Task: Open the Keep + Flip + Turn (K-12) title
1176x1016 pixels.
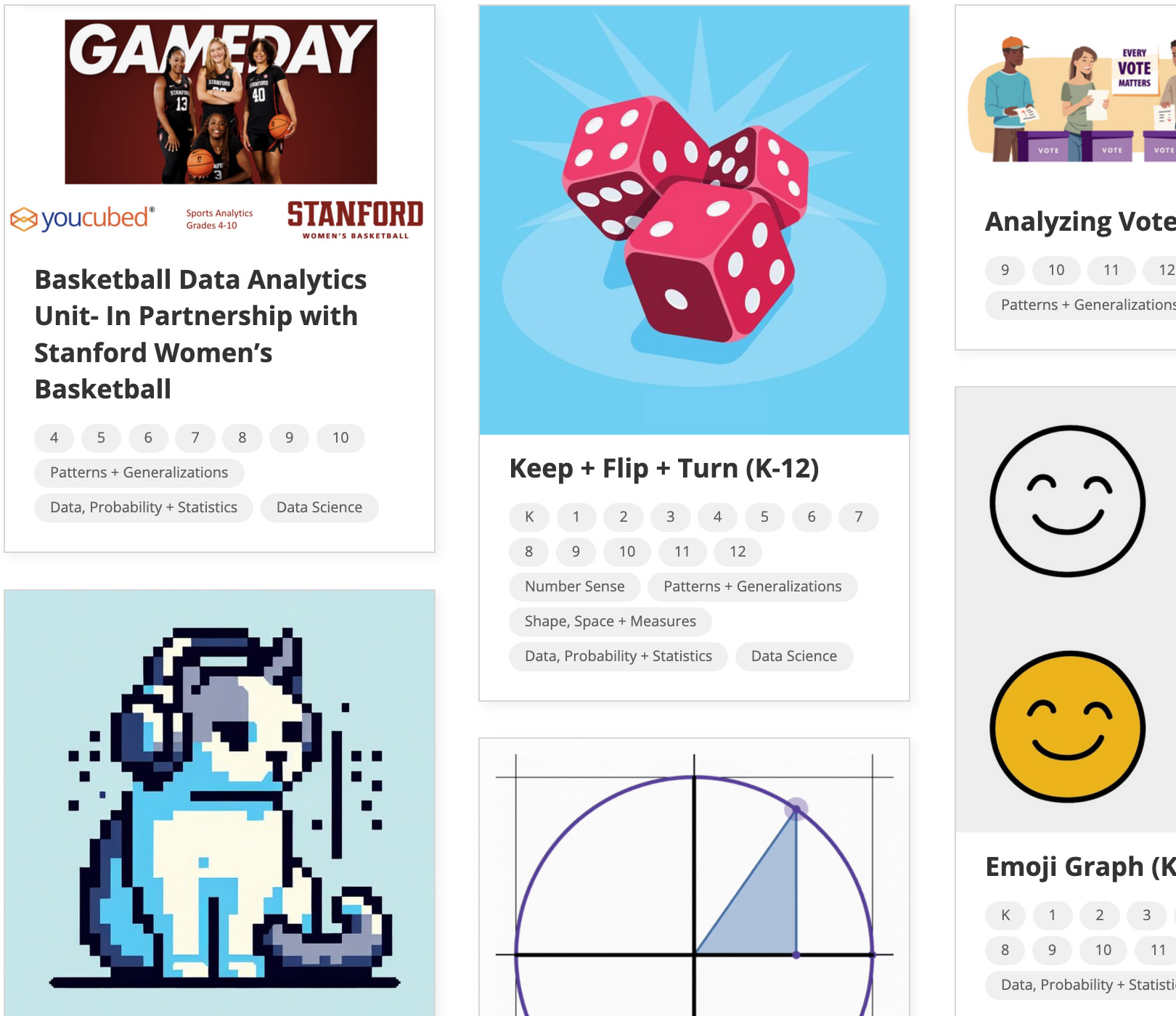Action: click(x=664, y=468)
